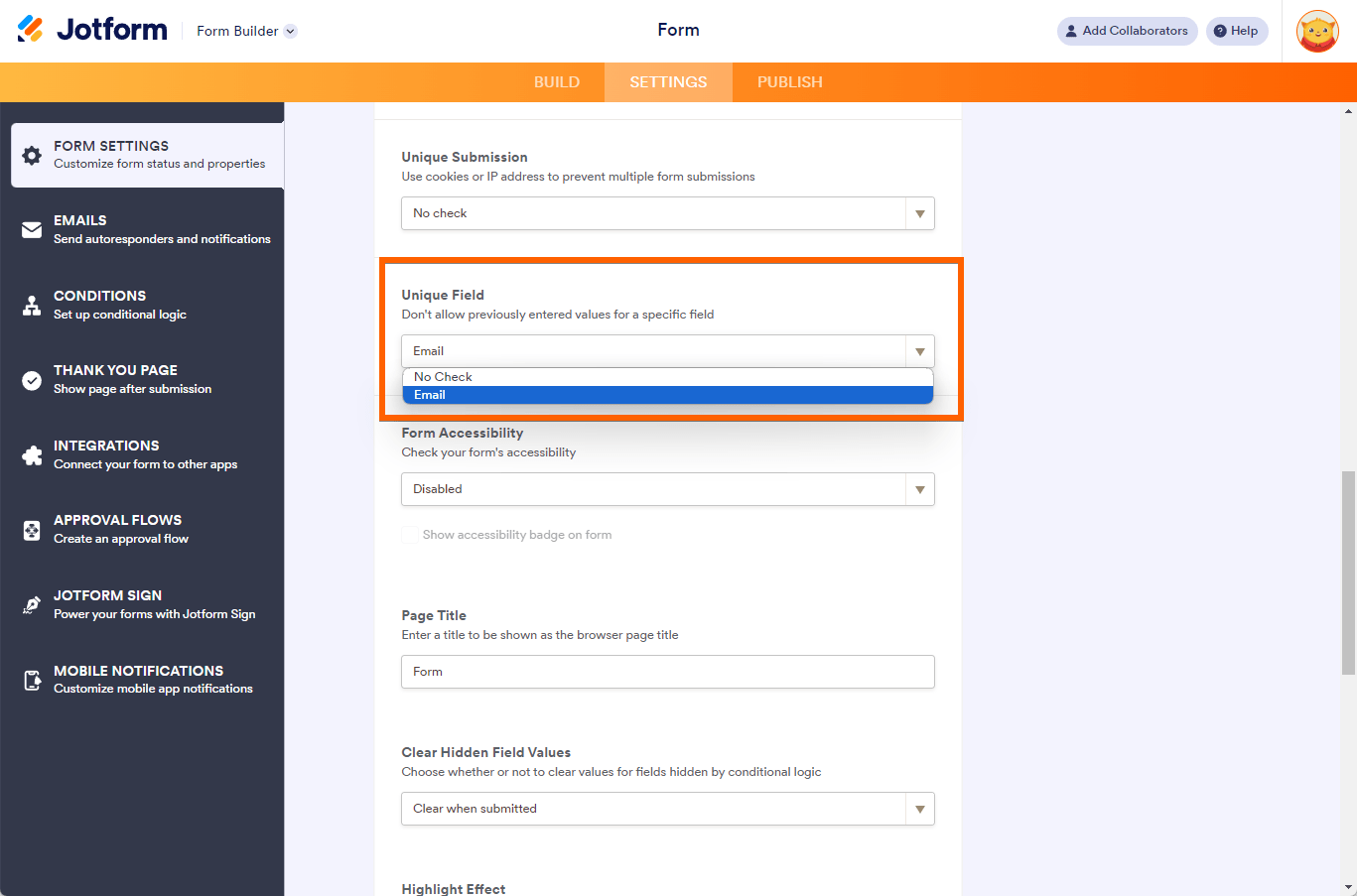
Task: Toggle Show accessibility badge on form checkbox
Action: click(410, 535)
